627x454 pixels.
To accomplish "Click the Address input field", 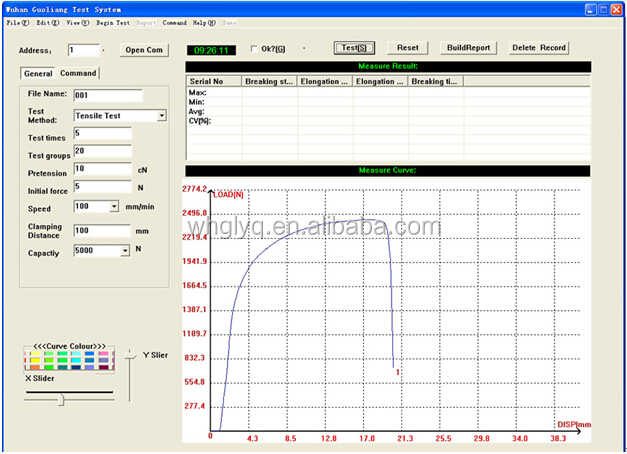I will point(84,50).
